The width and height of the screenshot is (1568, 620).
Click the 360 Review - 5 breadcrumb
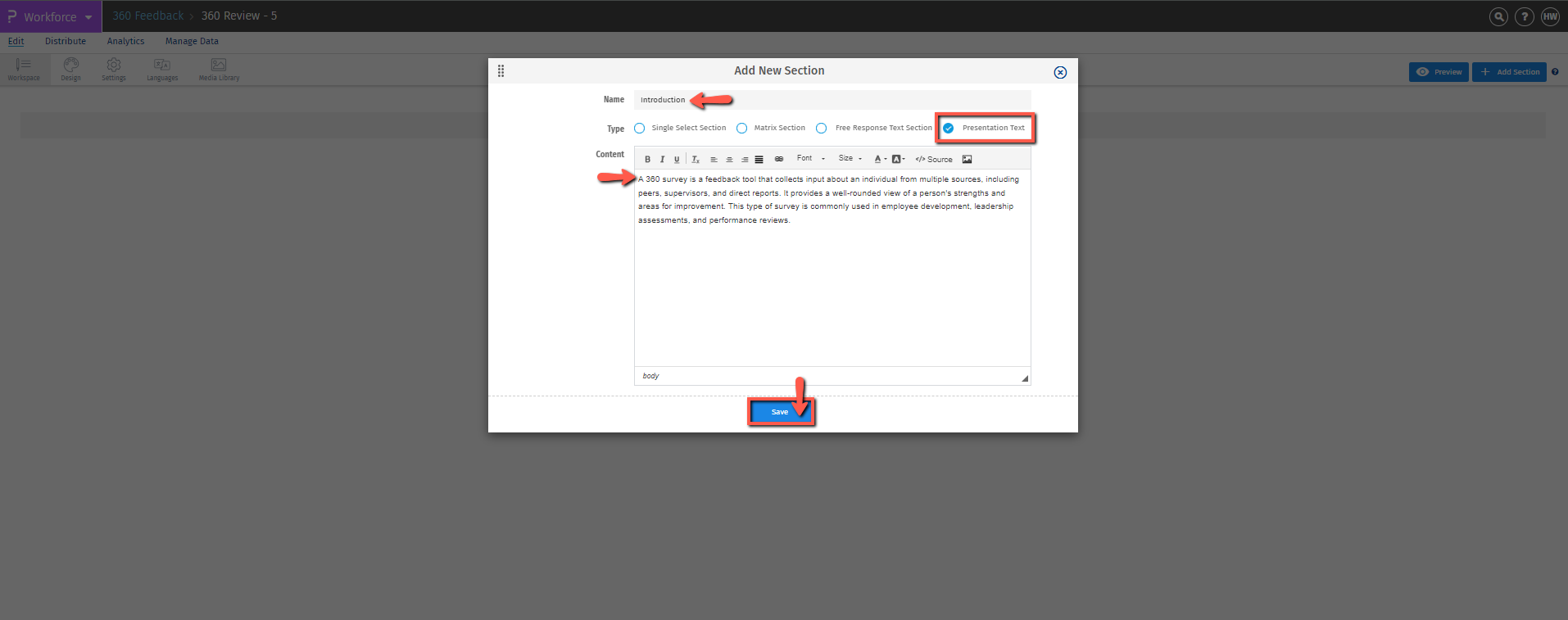pyautogui.click(x=239, y=16)
